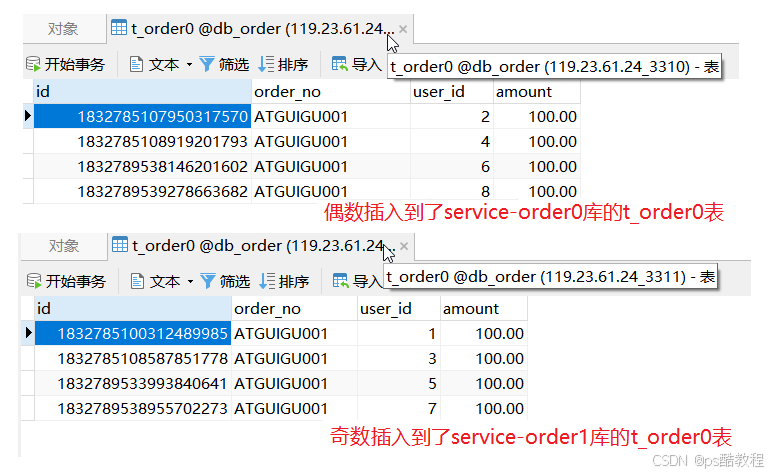Click the table icon on lower t_order0 tab
772x474 pixels.
click(120, 245)
